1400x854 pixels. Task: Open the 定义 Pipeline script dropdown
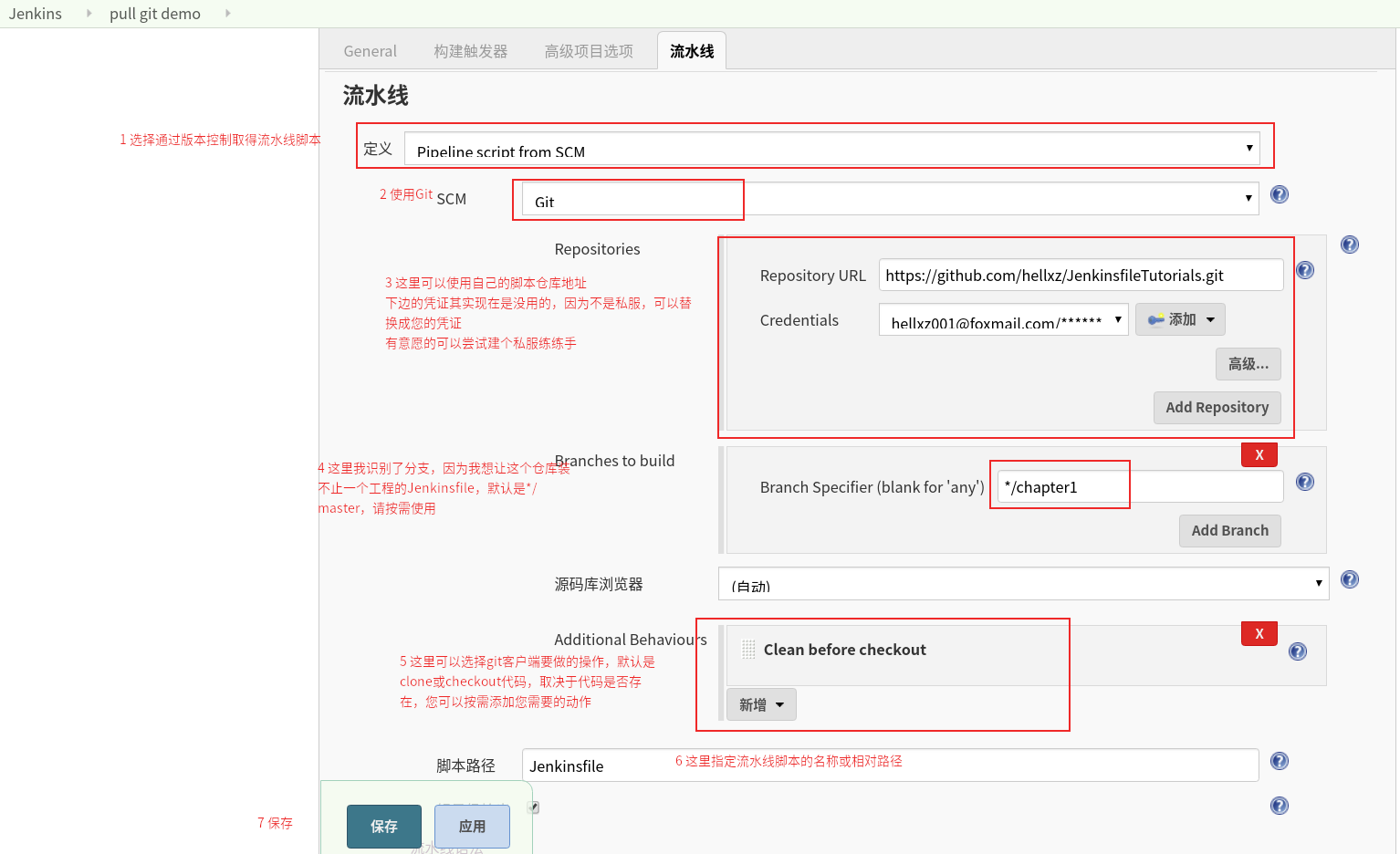coord(832,149)
